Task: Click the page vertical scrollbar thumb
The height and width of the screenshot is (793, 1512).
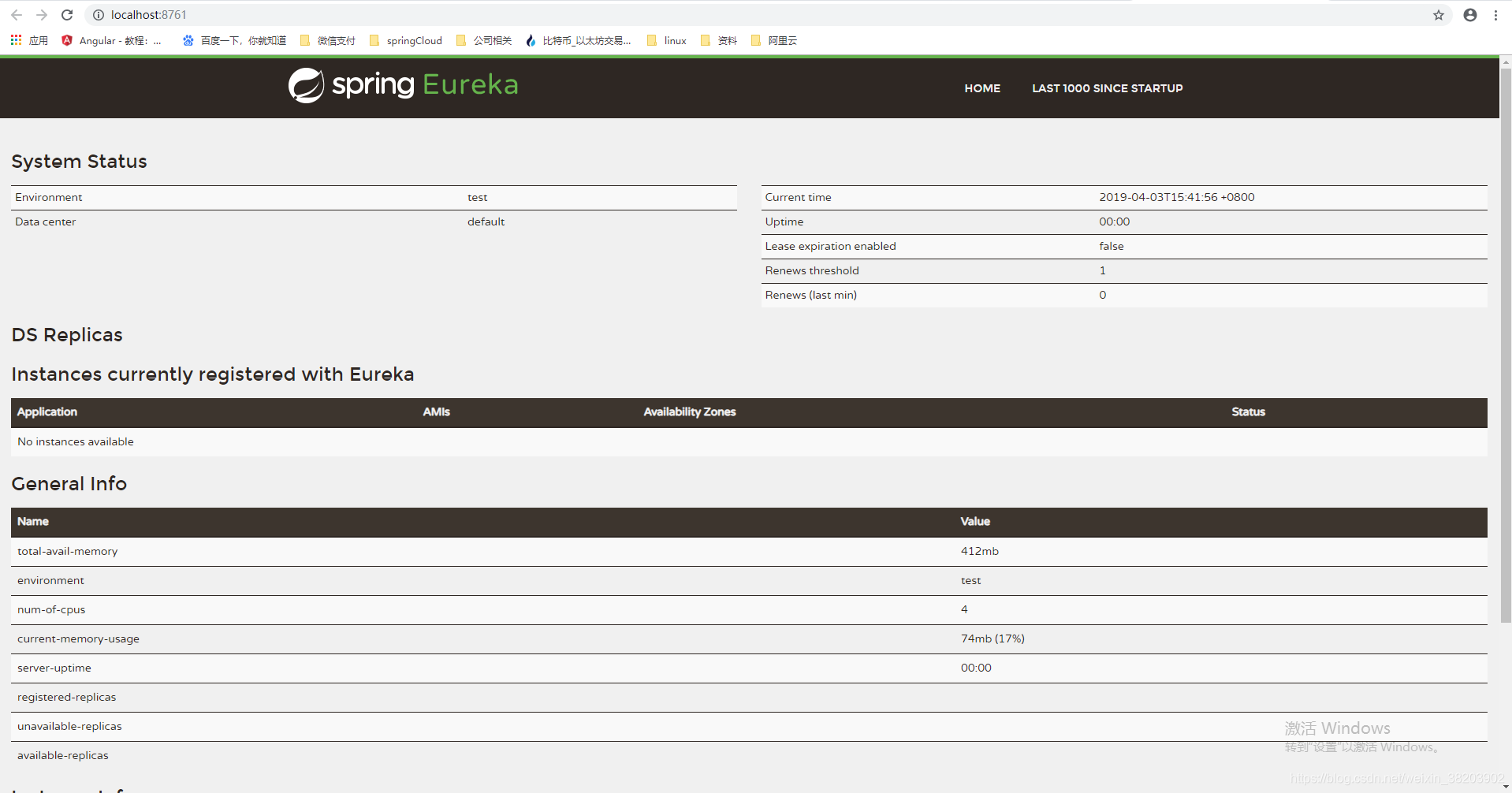Action: click(x=1506, y=345)
